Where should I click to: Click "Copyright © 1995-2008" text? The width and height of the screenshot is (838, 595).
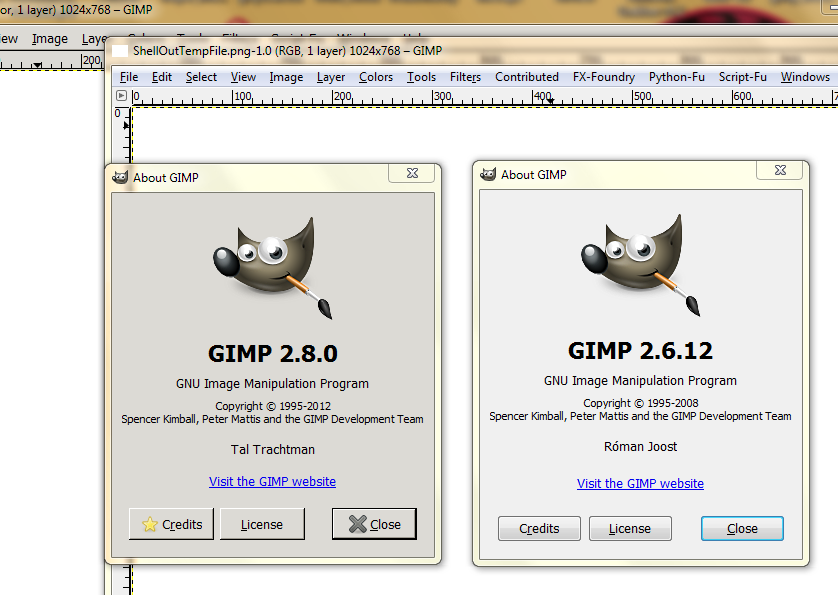tap(641, 403)
